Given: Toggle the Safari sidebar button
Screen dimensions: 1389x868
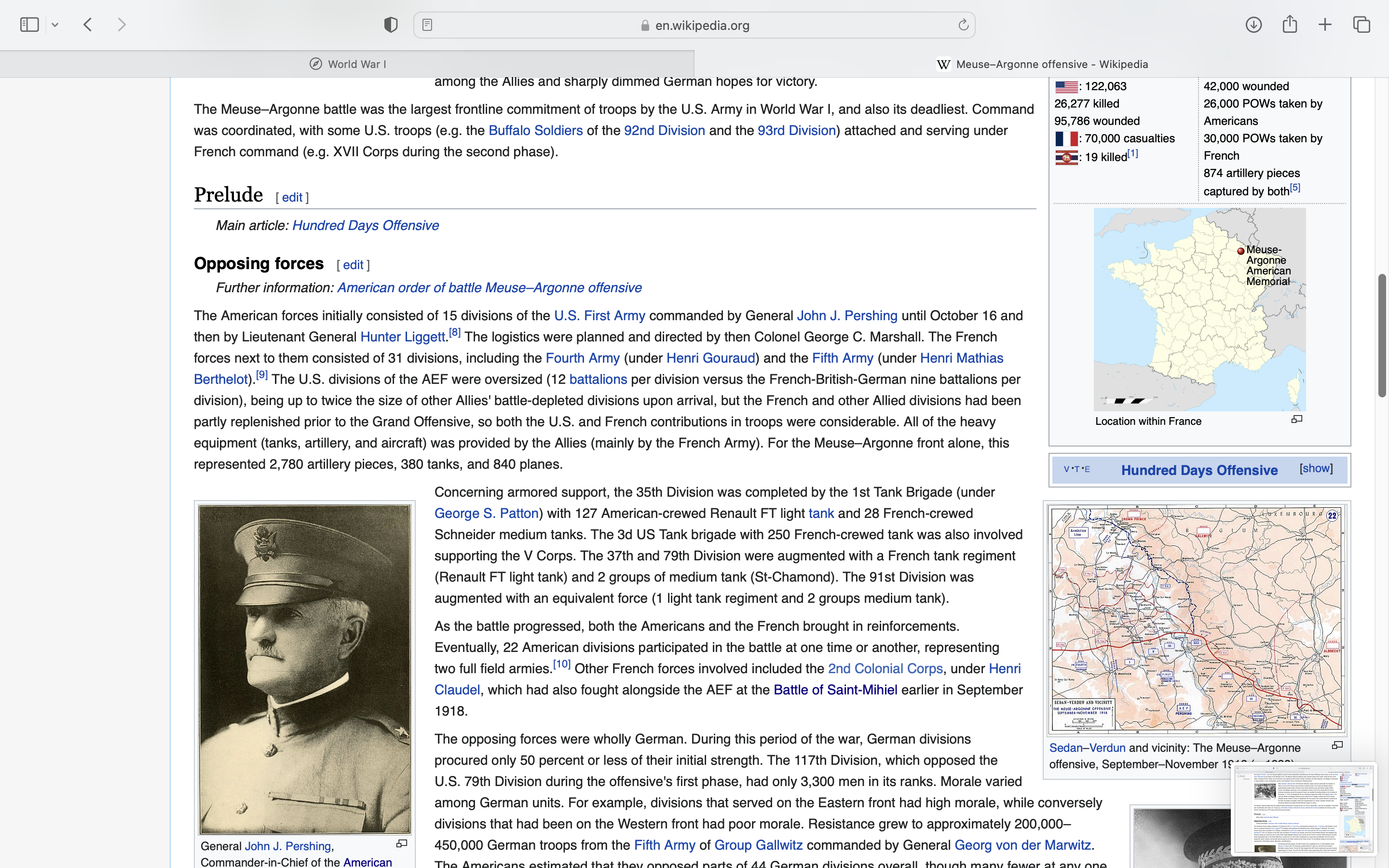Looking at the screenshot, I should coord(29,25).
